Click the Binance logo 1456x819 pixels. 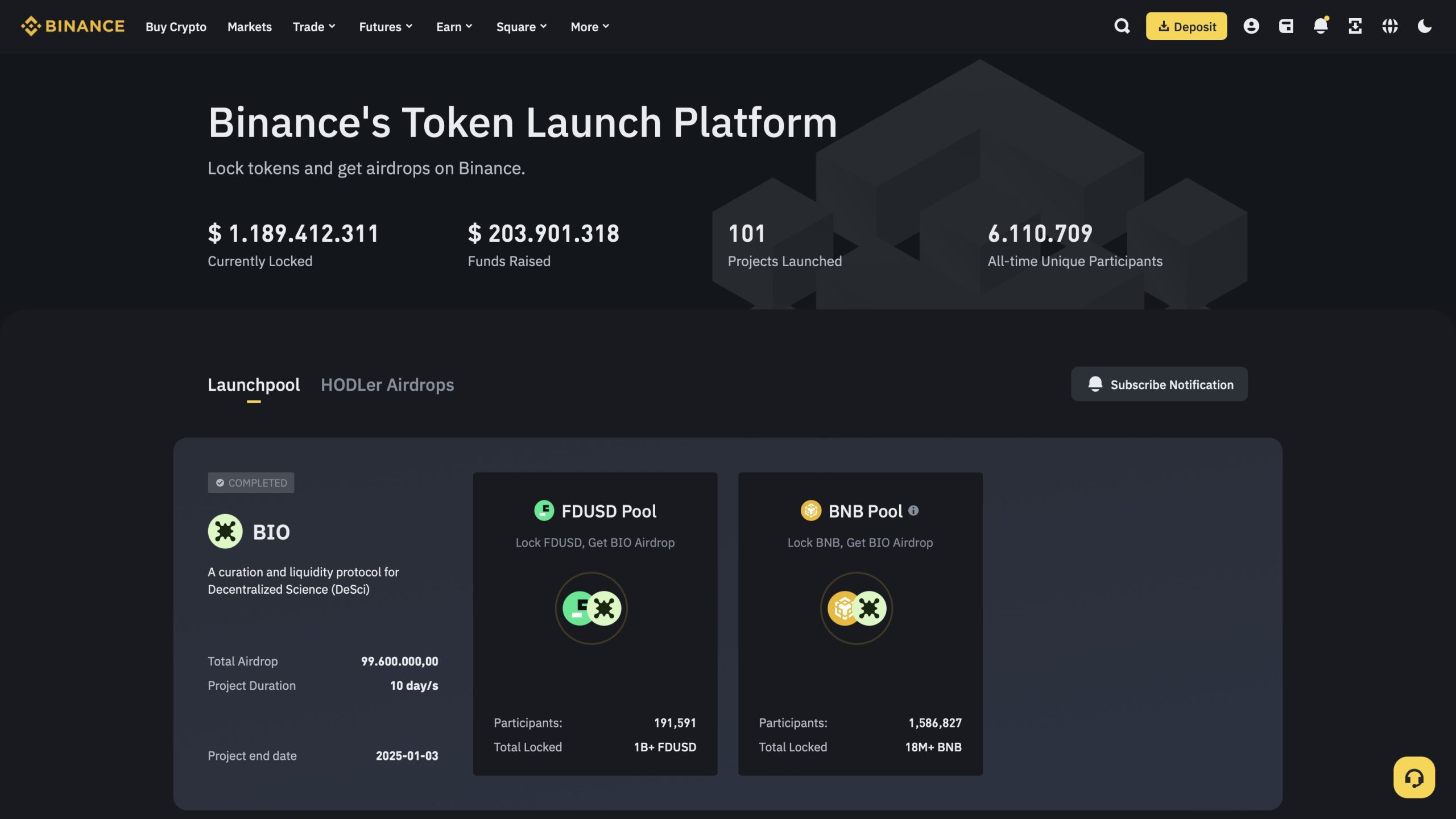click(x=73, y=26)
